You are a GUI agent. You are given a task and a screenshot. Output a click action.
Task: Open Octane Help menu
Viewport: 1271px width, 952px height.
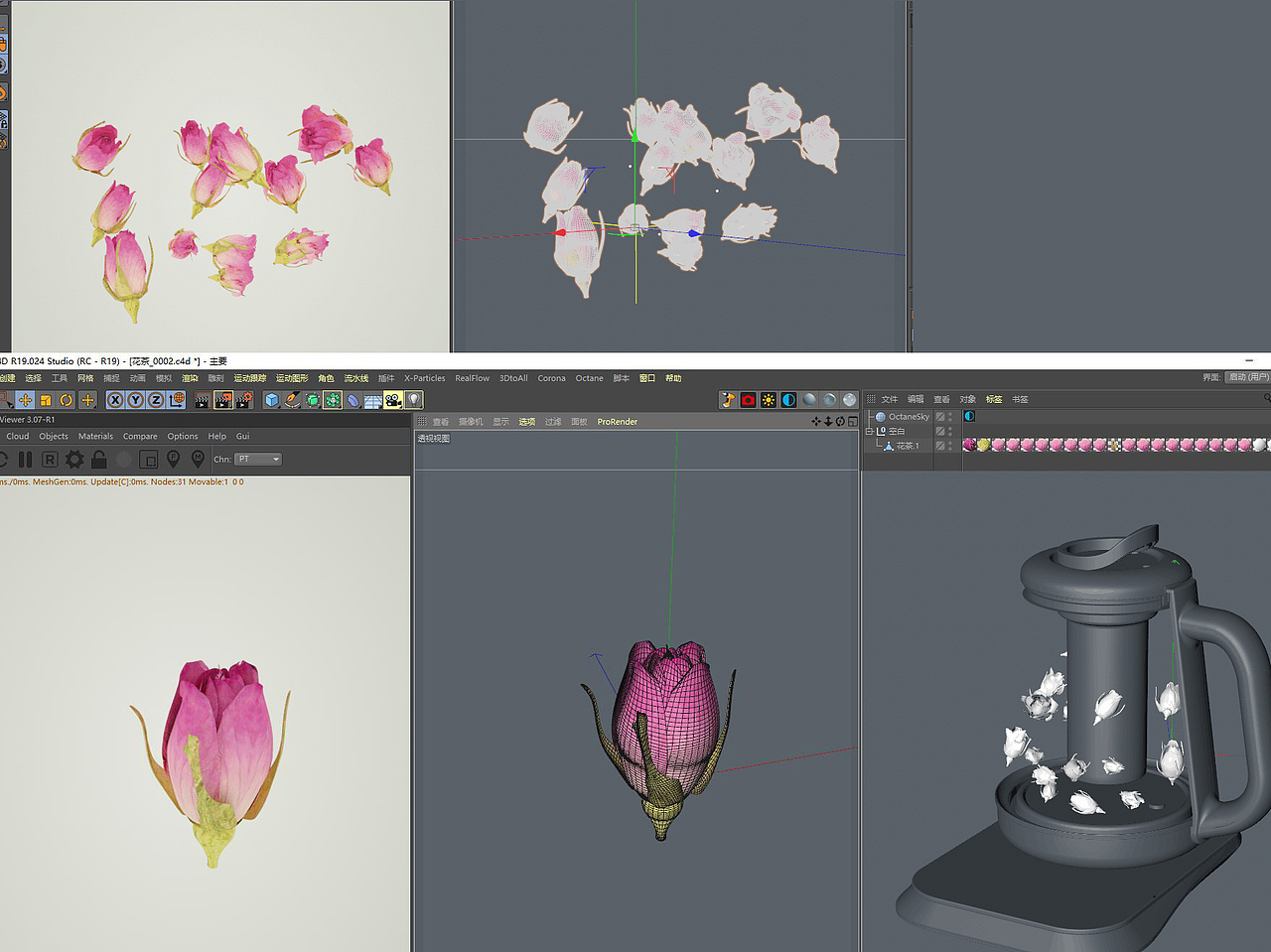pyautogui.click(x=216, y=436)
